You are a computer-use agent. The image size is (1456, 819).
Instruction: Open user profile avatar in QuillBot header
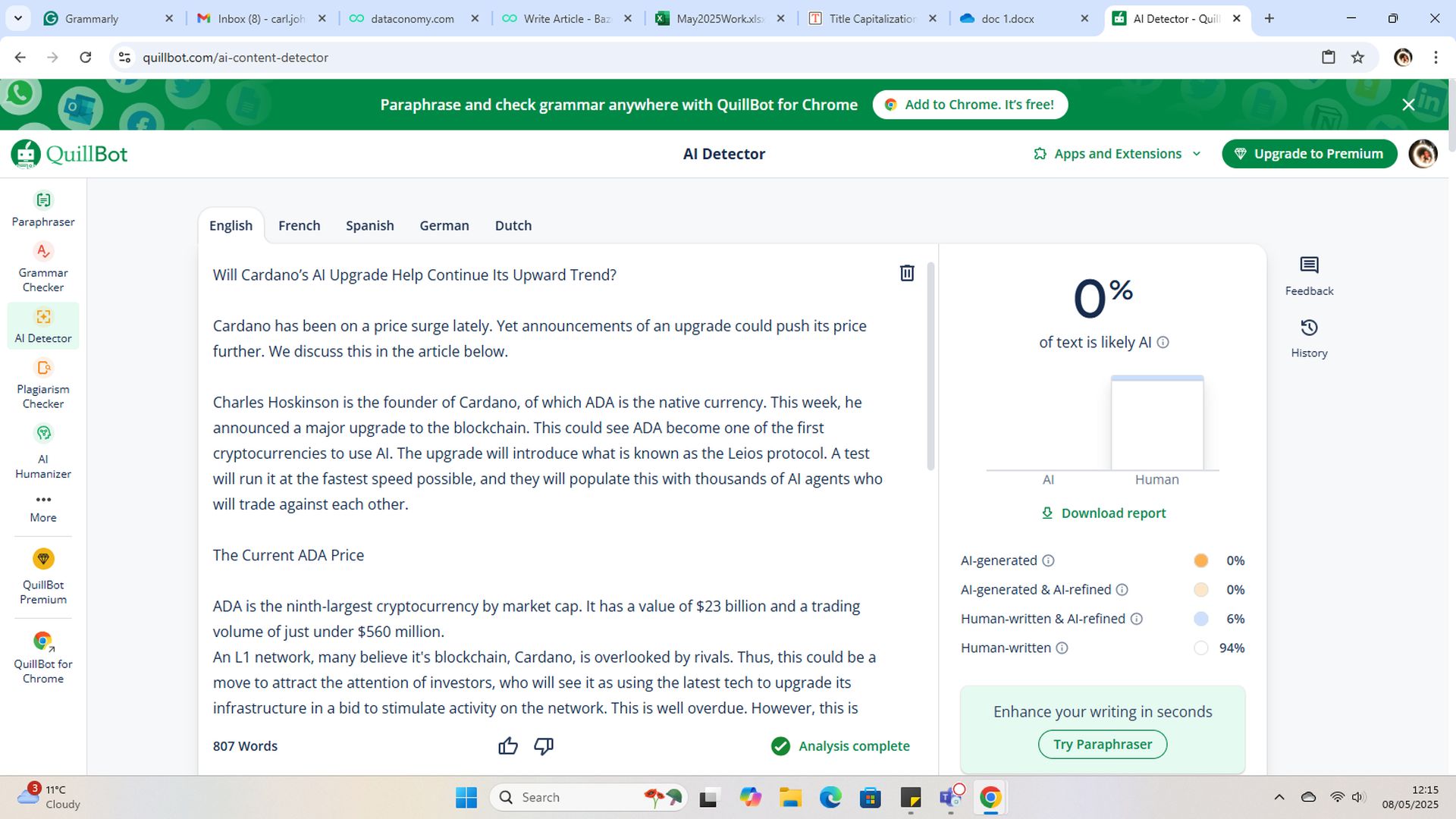click(1423, 154)
